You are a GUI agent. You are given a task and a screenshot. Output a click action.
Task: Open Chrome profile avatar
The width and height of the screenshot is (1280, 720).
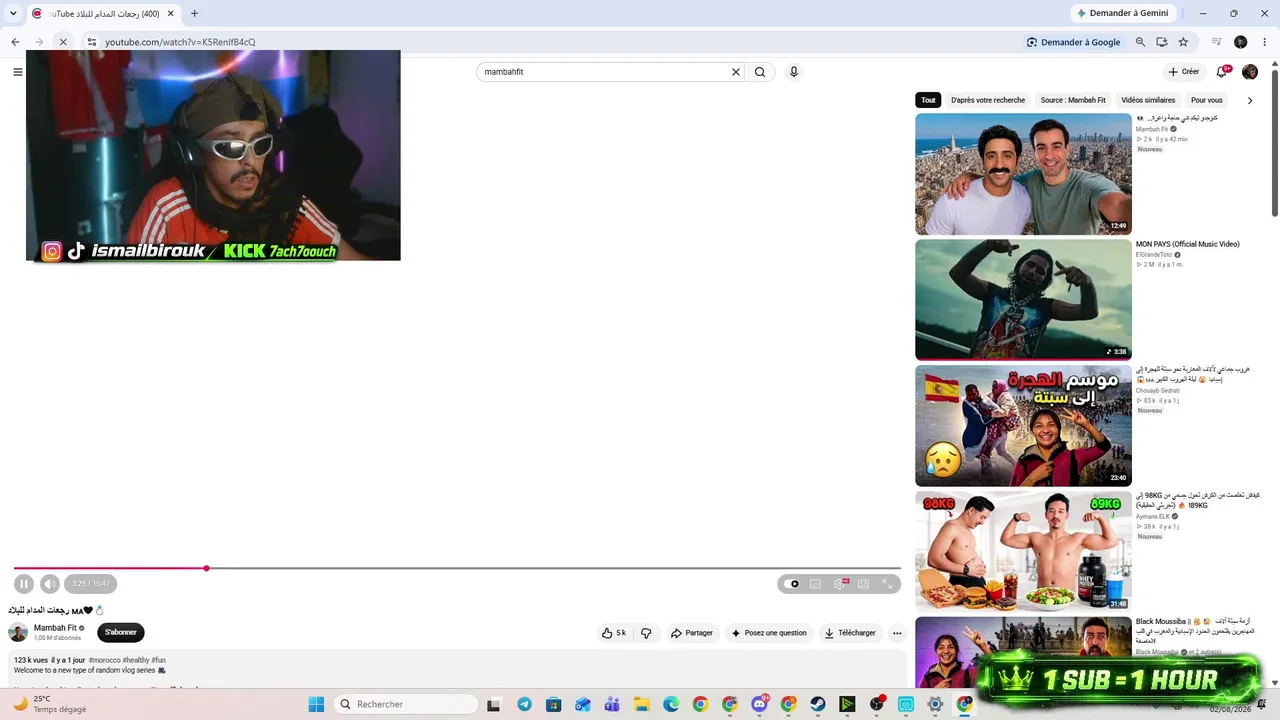pos(1241,42)
